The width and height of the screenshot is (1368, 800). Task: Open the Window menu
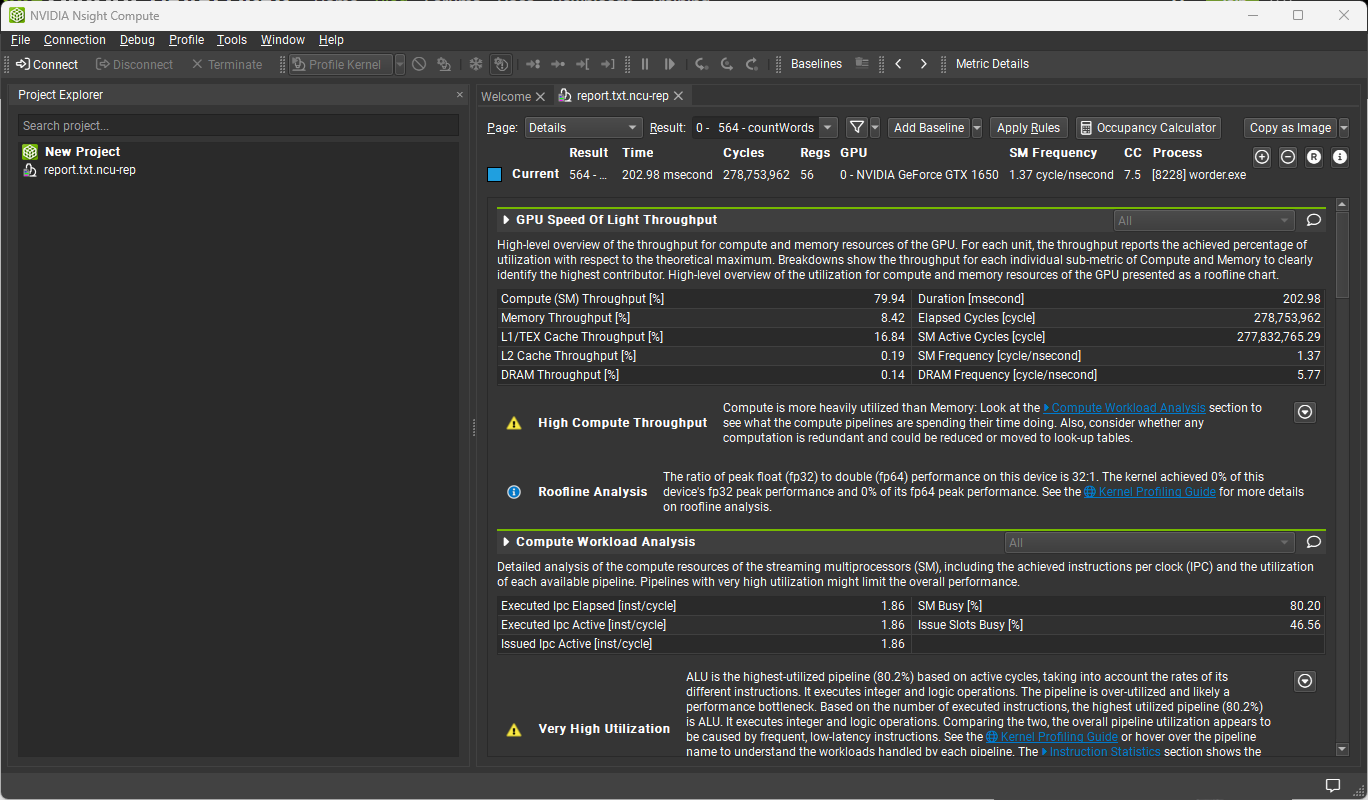(283, 40)
